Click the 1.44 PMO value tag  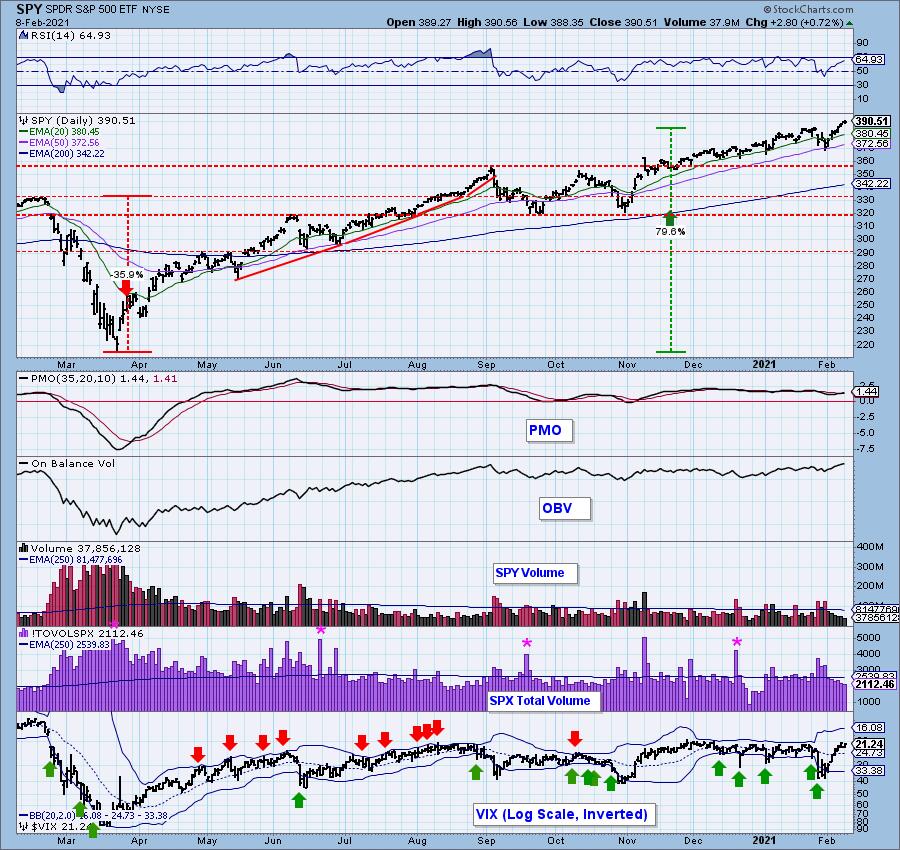pyautogui.click(x=867, y=391)
